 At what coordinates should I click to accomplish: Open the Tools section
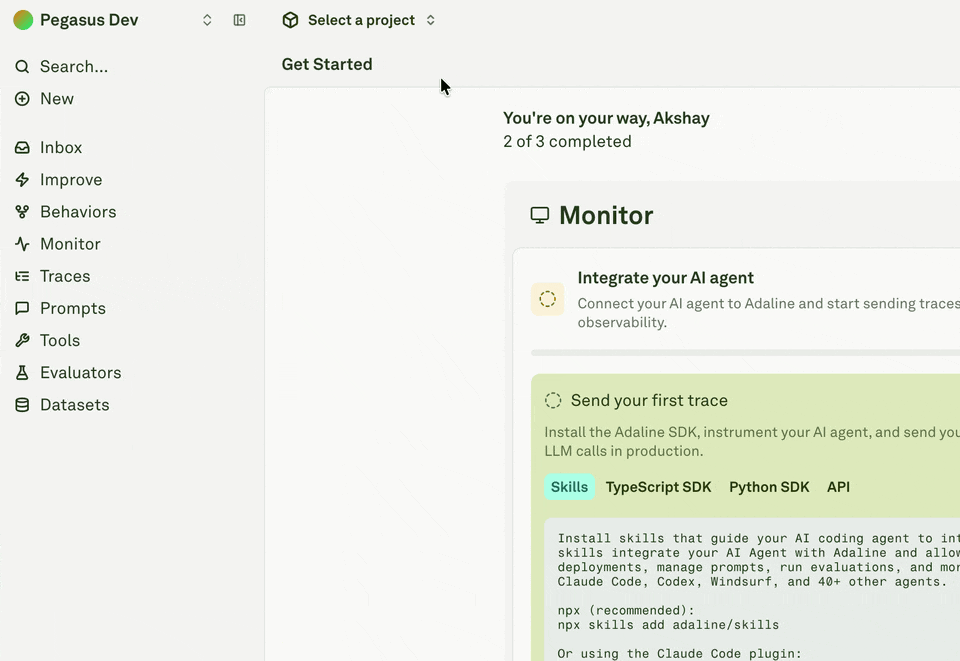(60, 340)
